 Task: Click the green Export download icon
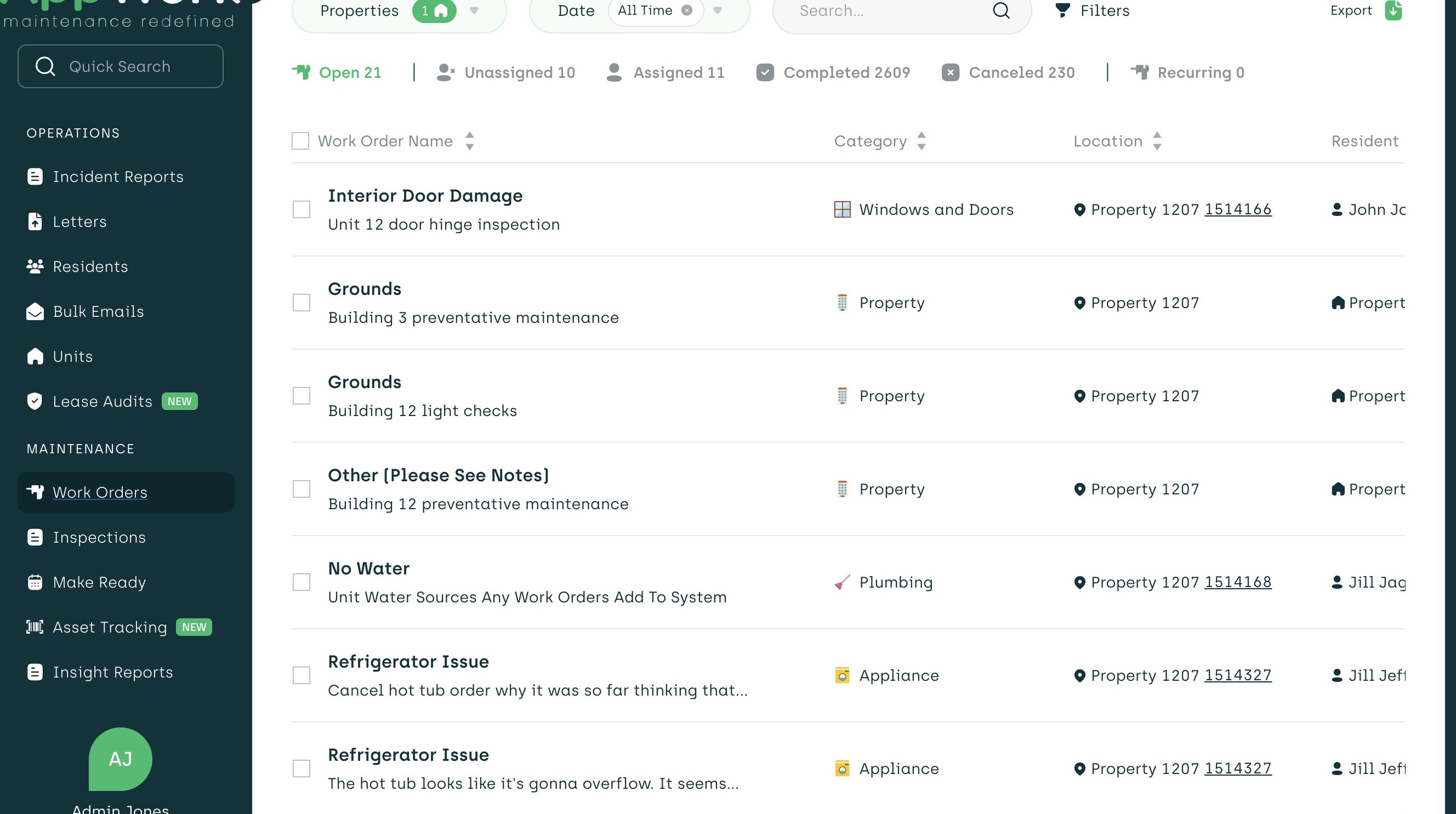[x=1393, y=10]
